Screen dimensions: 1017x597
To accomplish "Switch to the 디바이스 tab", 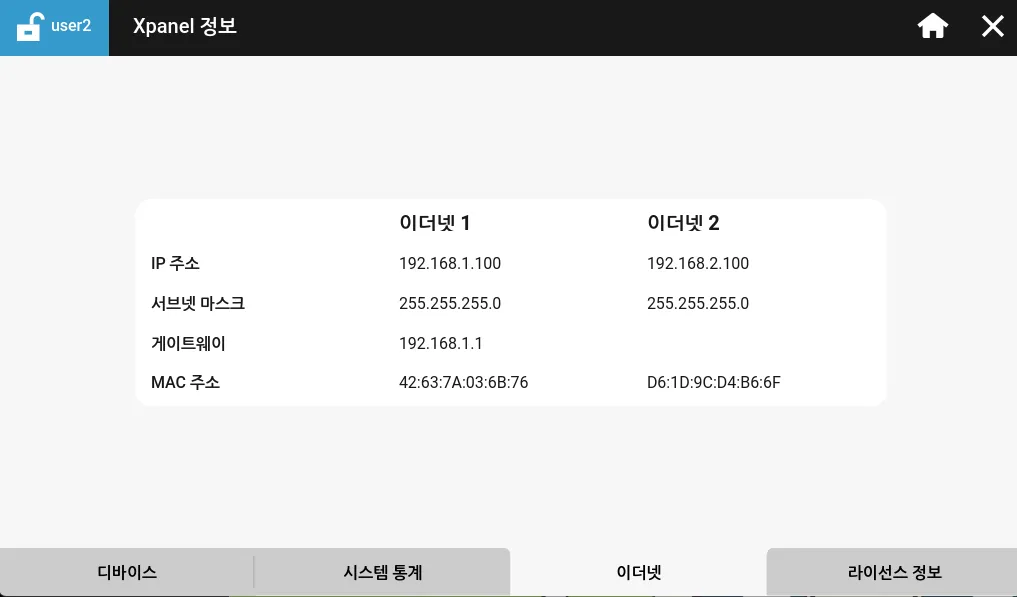I will [127, 573].
